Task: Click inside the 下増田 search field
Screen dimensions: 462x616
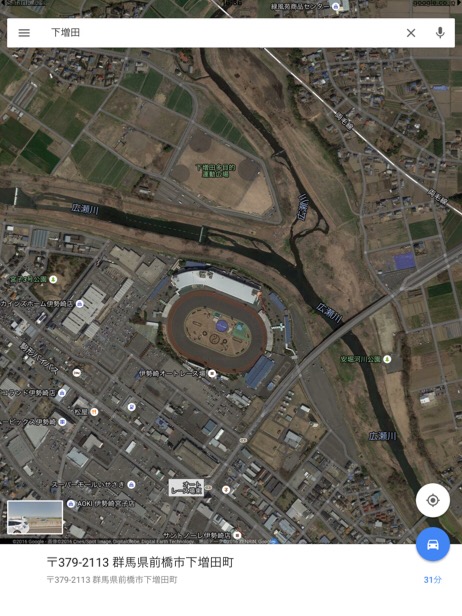Action: click(x=220, y=33)
